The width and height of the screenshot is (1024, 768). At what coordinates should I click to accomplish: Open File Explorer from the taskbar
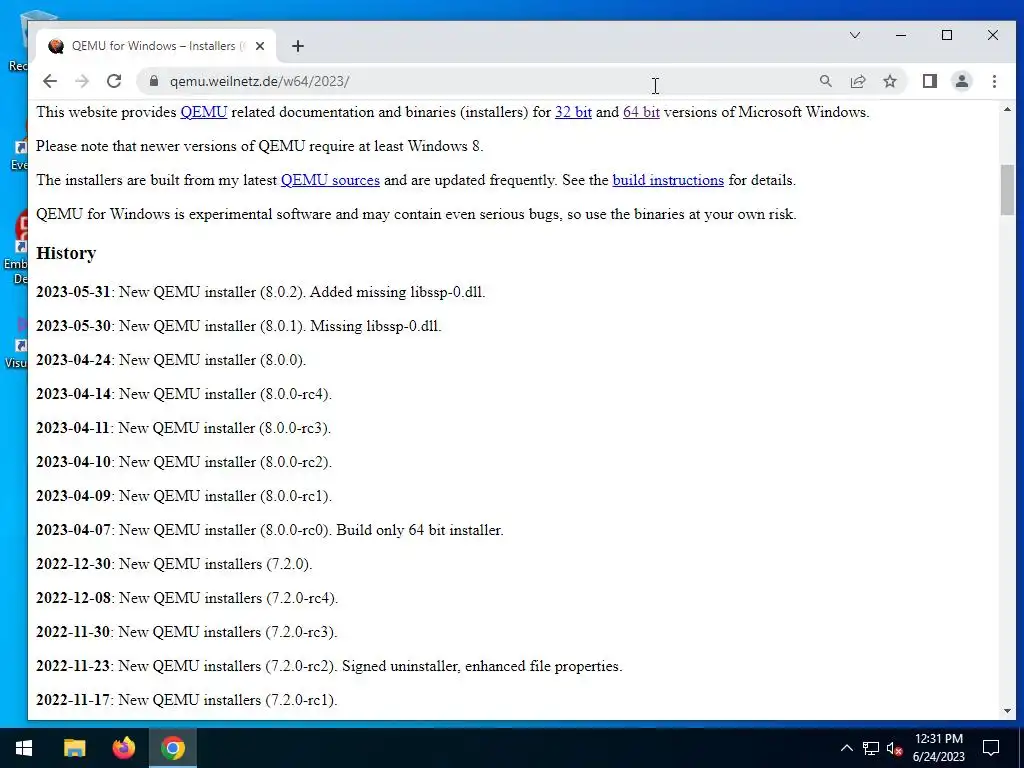click(74, 748)
